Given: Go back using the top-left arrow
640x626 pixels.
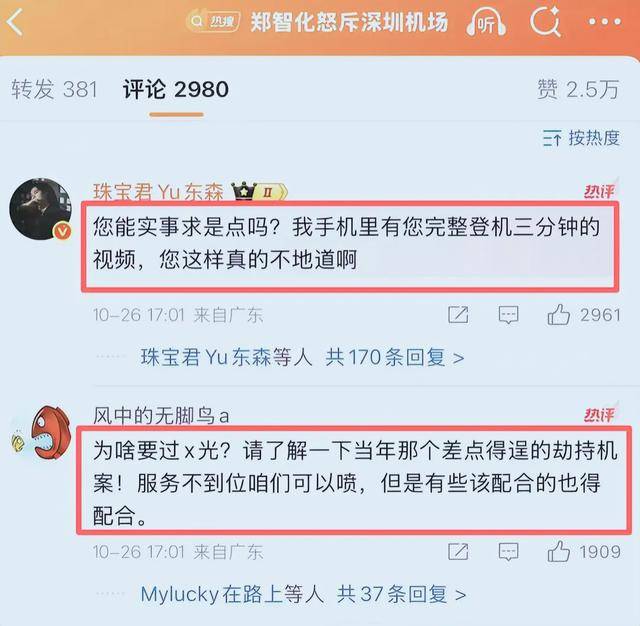Looking at the screenshot, I should coord(15,22).
